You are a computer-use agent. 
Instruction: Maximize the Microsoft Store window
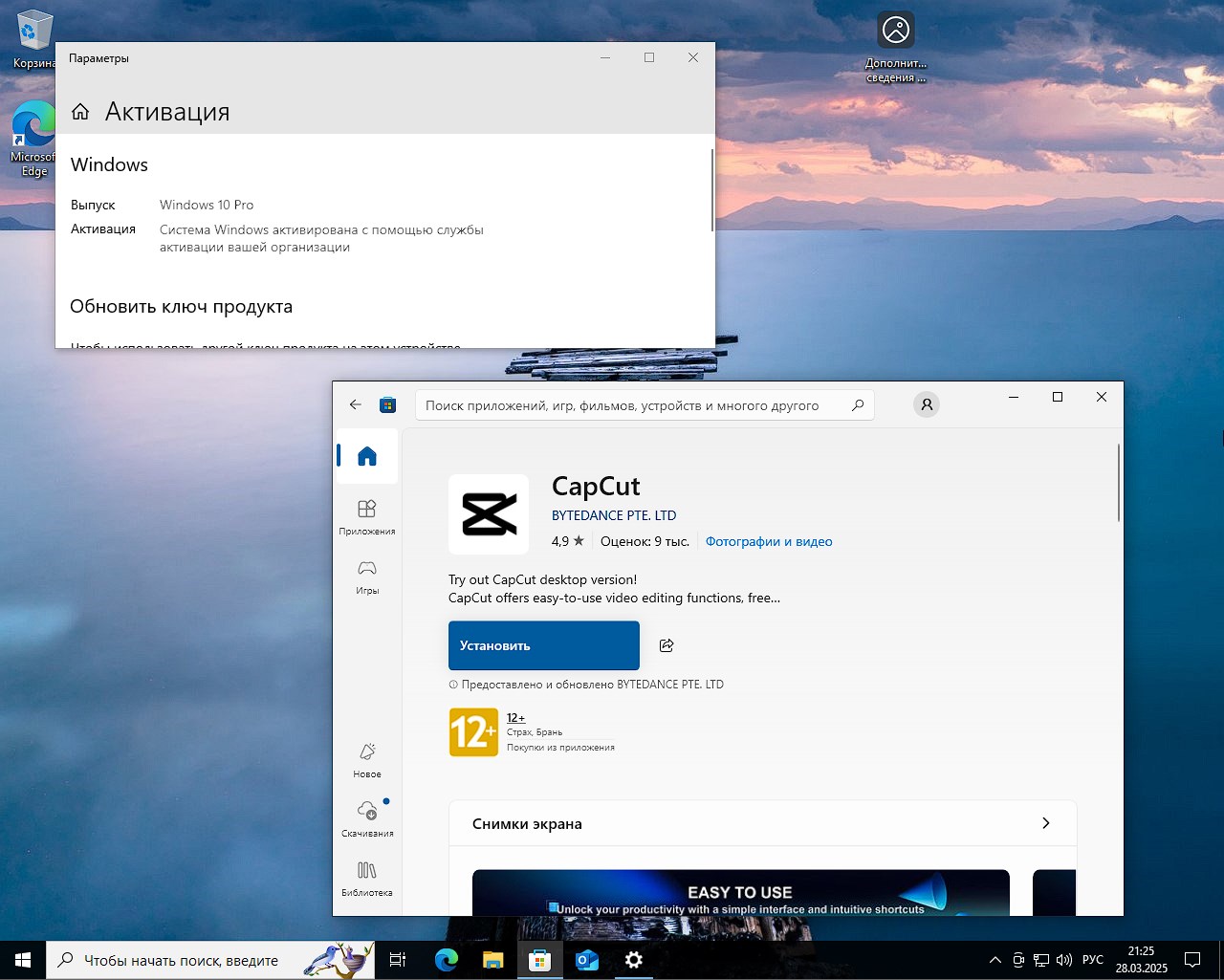coord(1058,397)
